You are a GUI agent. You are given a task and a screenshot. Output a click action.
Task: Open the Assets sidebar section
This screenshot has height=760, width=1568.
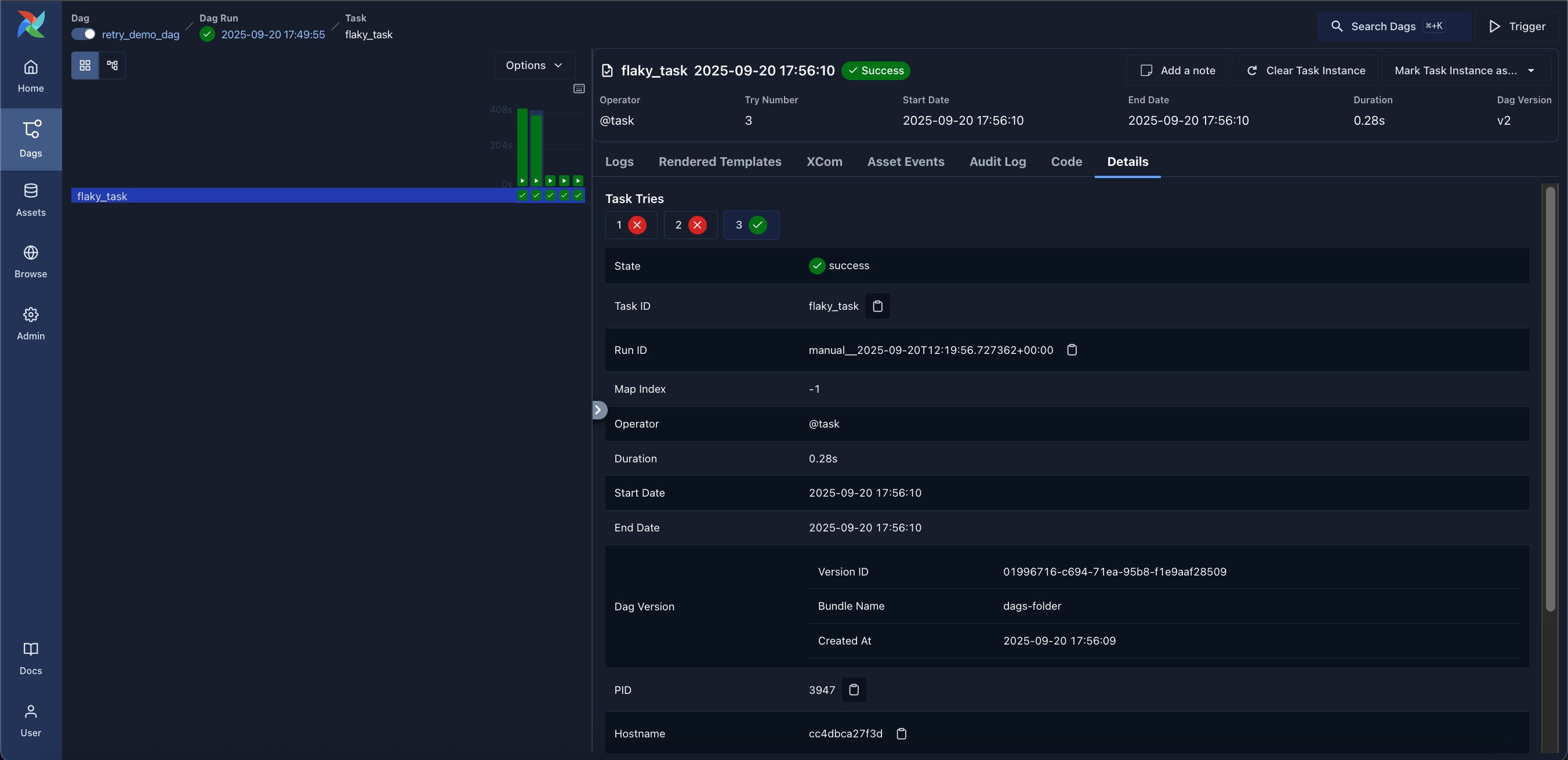pos(30,200)
